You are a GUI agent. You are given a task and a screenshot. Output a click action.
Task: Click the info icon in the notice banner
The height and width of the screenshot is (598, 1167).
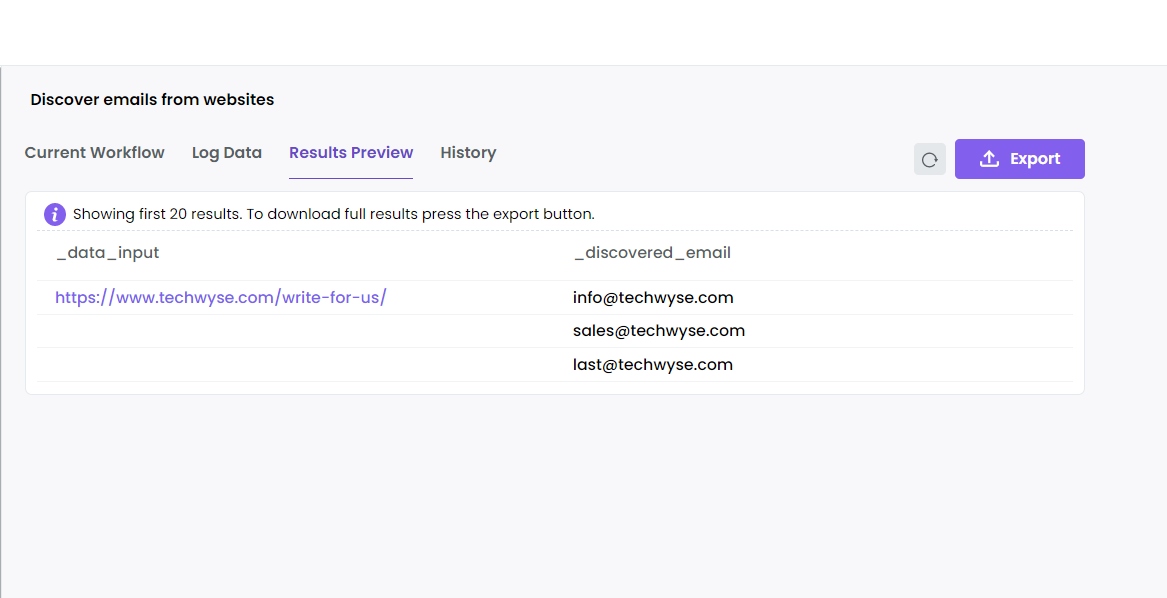54,214
